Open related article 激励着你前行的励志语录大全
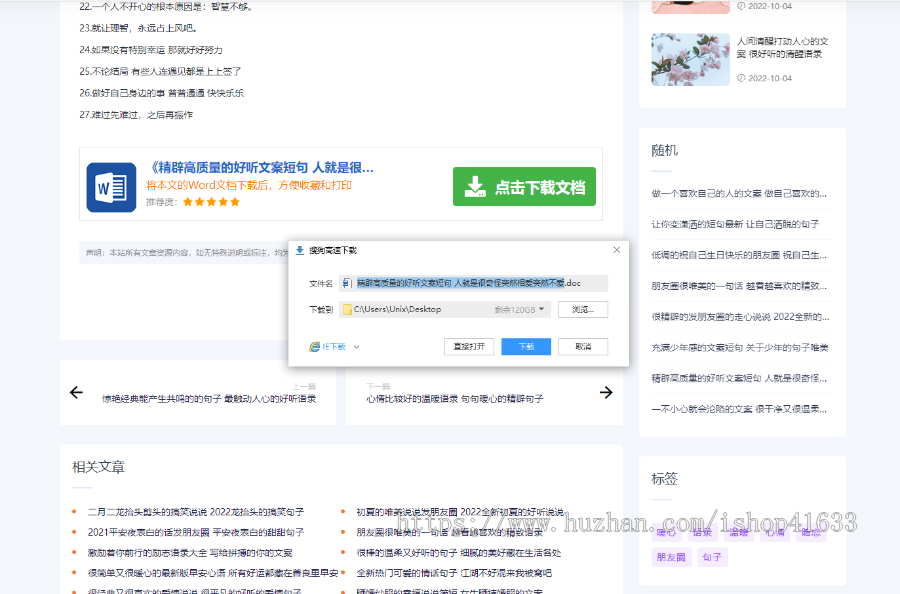900x594 pixels. (x=190, y=553)
